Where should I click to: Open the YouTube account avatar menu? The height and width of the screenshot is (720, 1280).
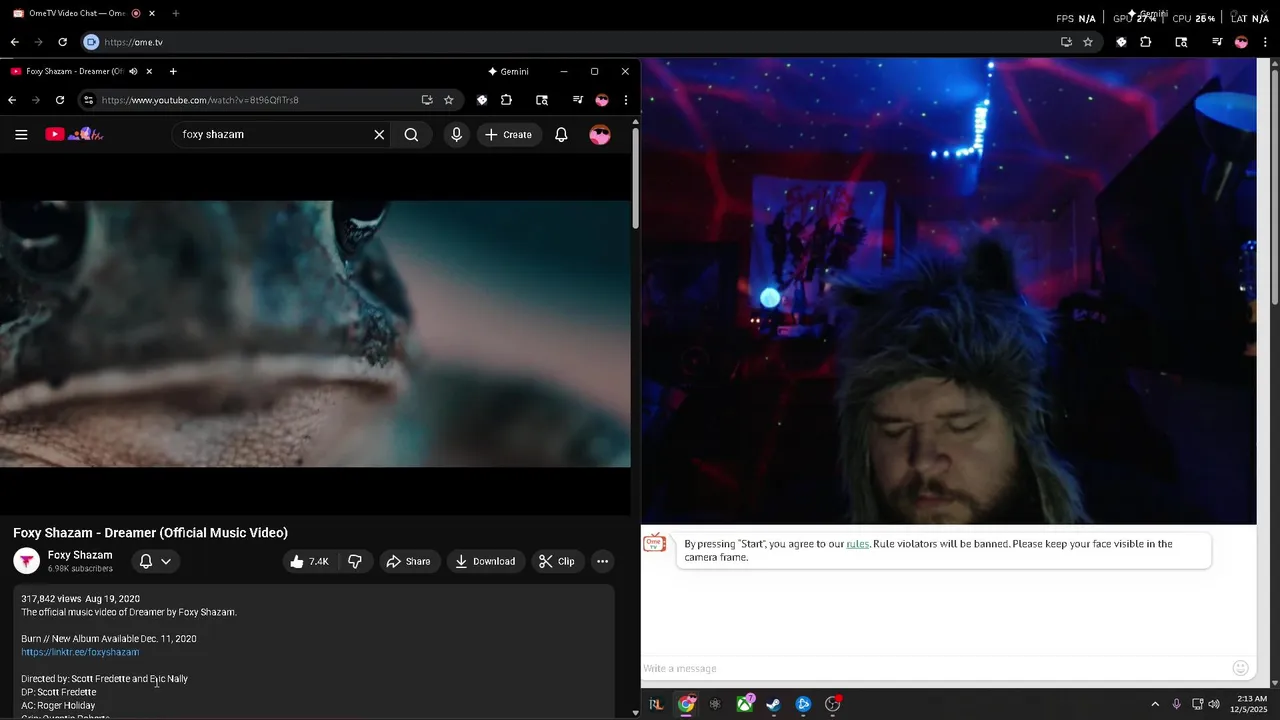(x=600, y=135)
